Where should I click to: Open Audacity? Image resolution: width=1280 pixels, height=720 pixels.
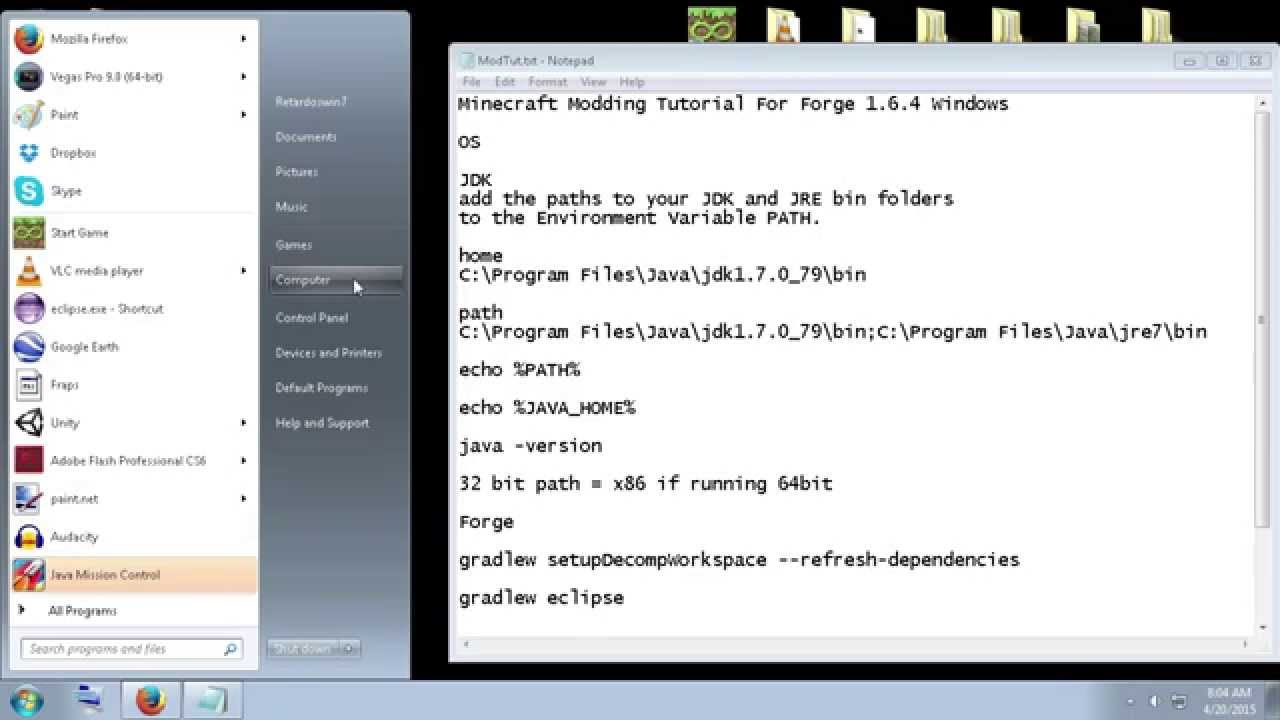[134, 537]
